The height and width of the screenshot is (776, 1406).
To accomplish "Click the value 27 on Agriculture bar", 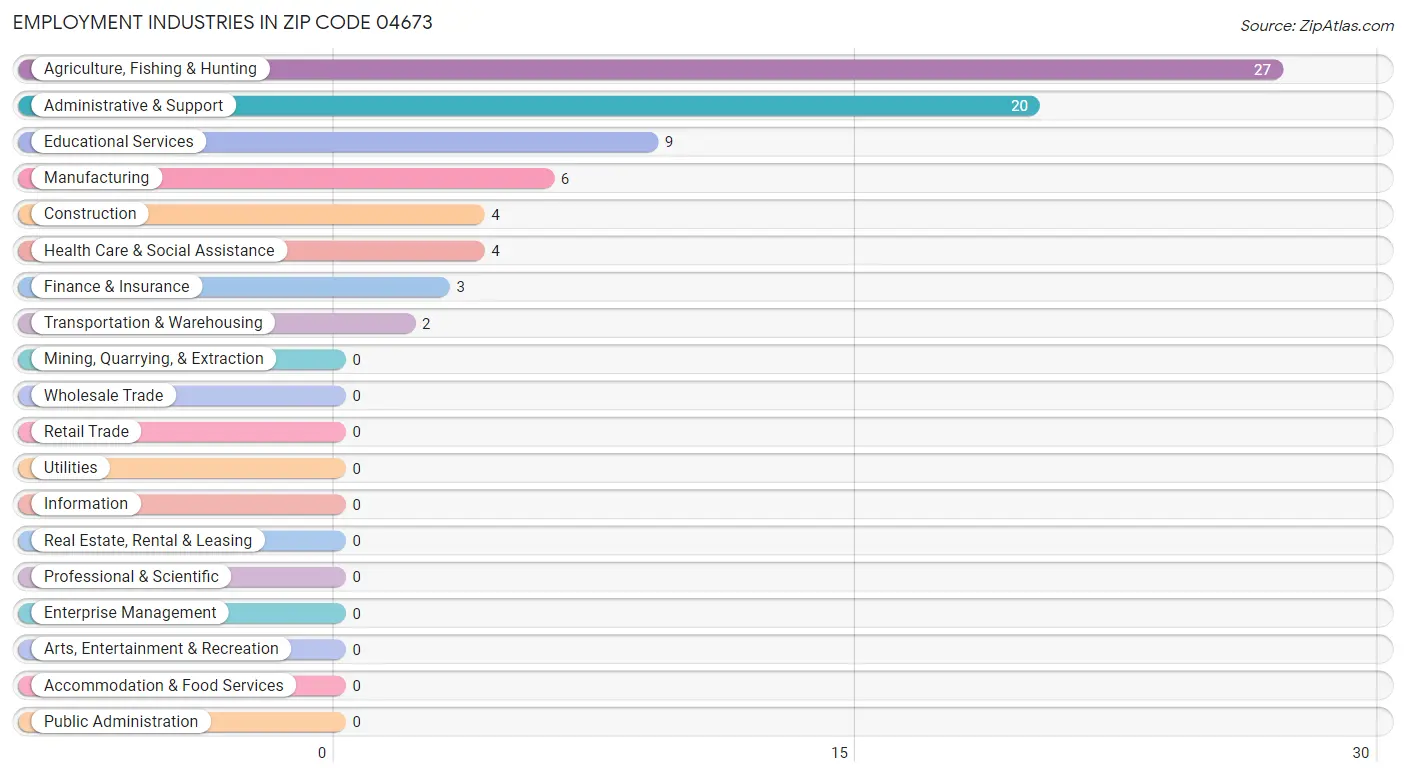I will pyautogui.click(x=1262, y=70).
